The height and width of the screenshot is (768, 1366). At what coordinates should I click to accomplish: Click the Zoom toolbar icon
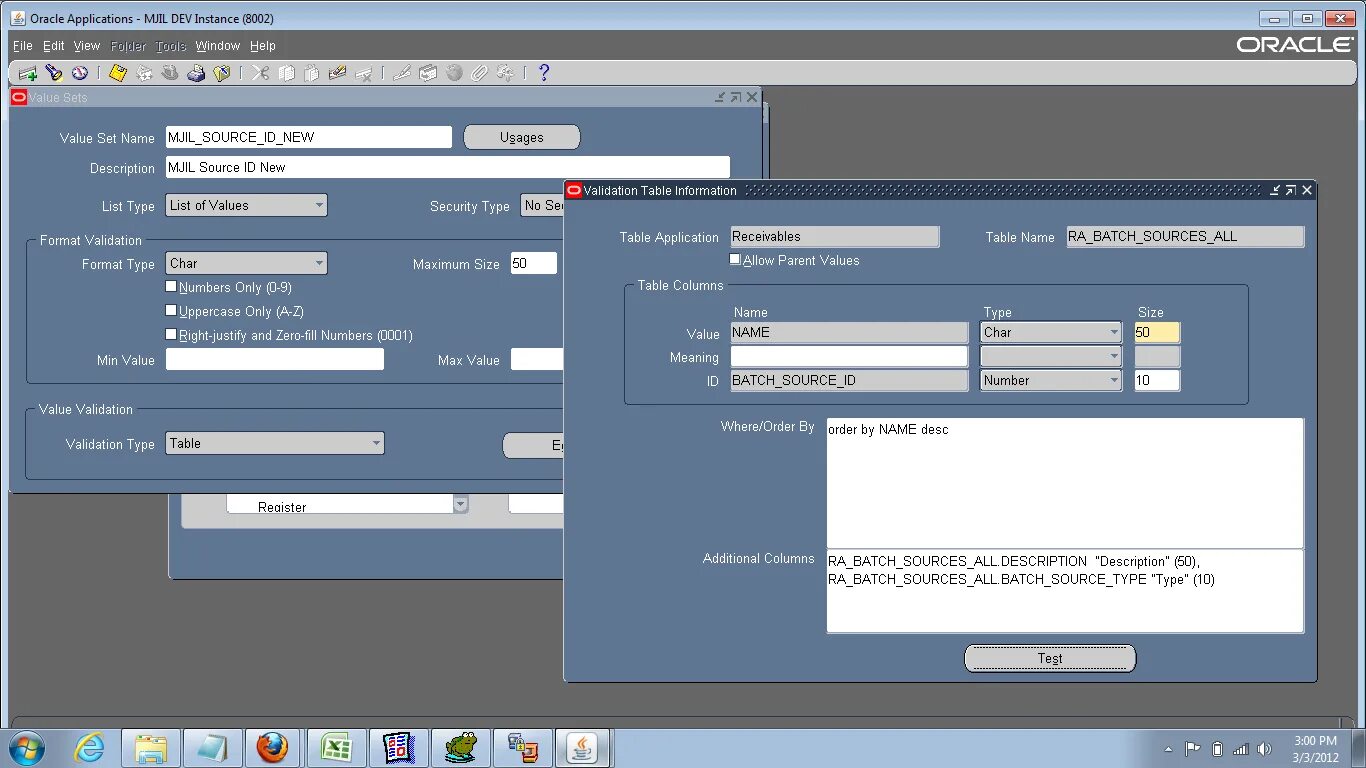point(428,73)
